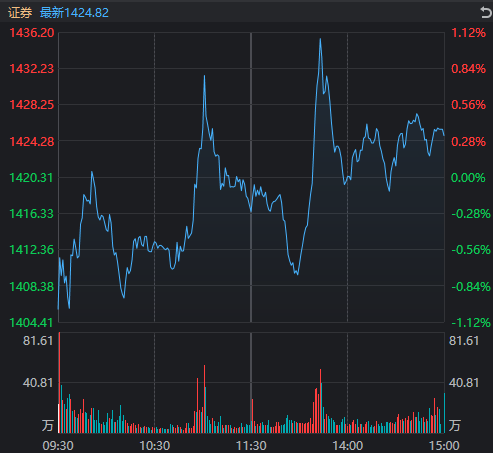Click the 0.56% positive percent label
This screenshot has height=453, width=493.
[x=468, y=105]
